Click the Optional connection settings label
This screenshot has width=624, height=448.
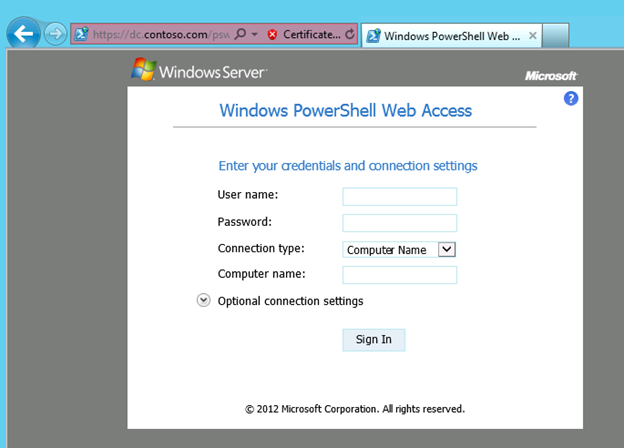pos(291,301)
